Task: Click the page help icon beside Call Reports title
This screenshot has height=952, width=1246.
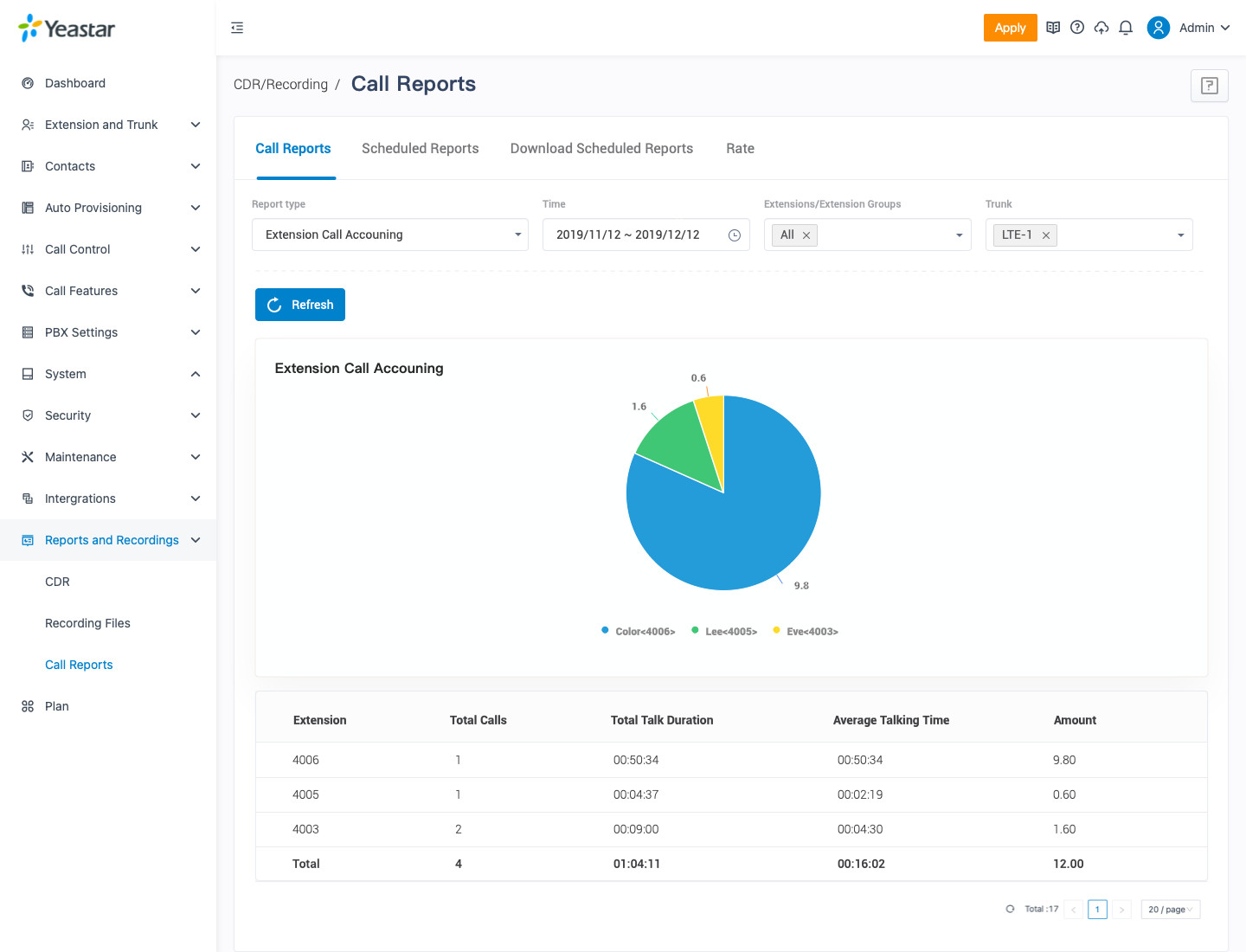Action: click(1209, 86)
